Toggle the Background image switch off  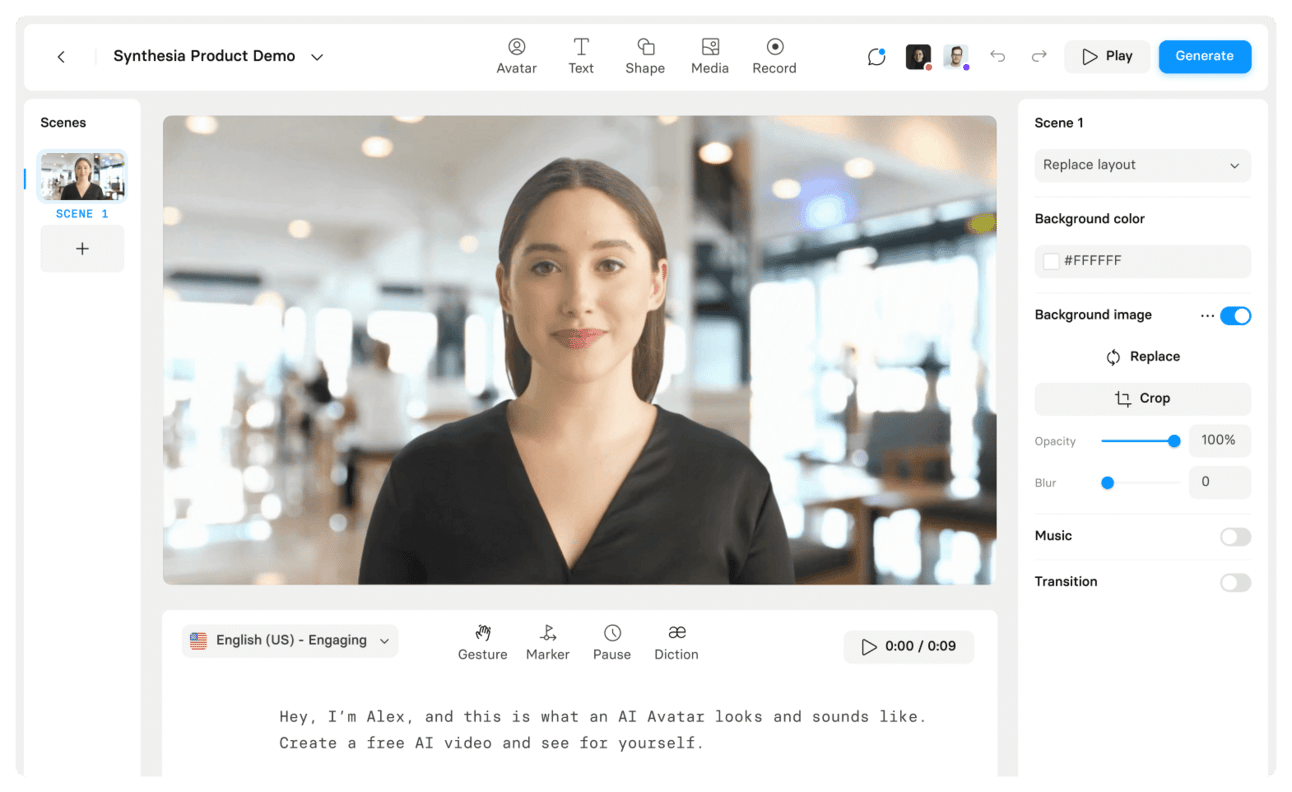(x=1235, y=316)
